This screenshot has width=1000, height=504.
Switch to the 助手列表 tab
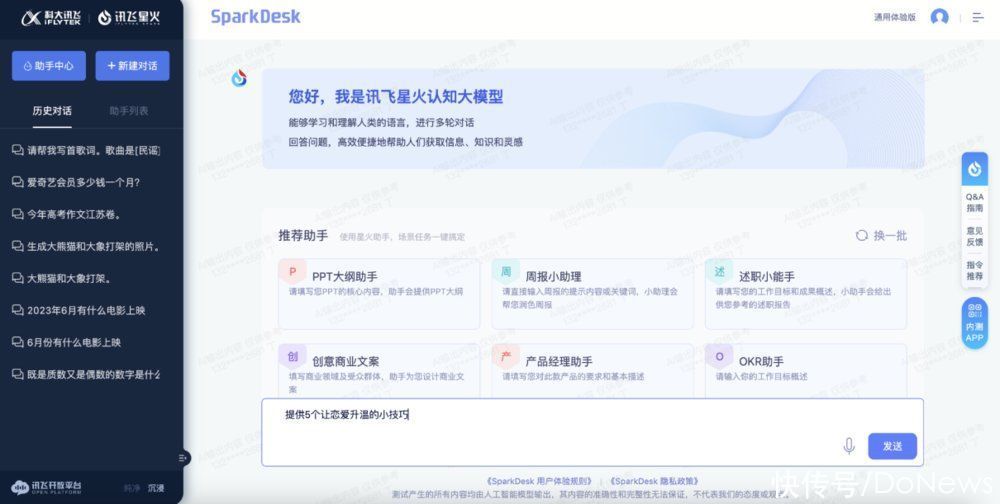[x=129, y=110]
